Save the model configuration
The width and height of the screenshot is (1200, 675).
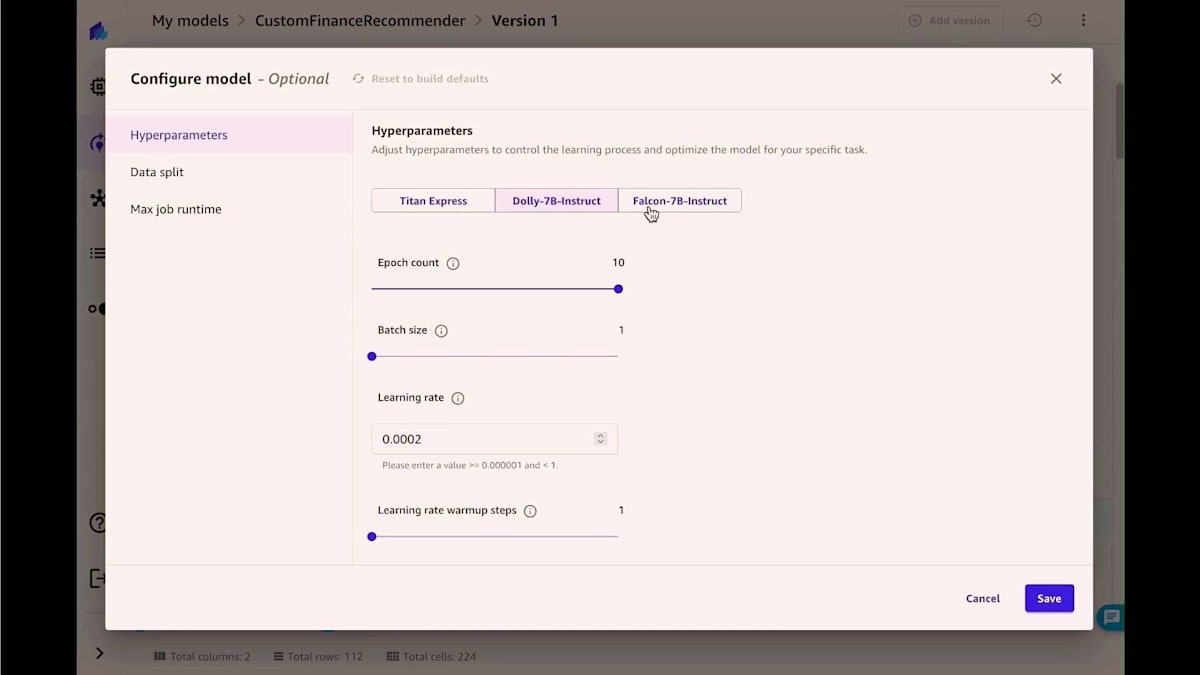point(1049,599)
